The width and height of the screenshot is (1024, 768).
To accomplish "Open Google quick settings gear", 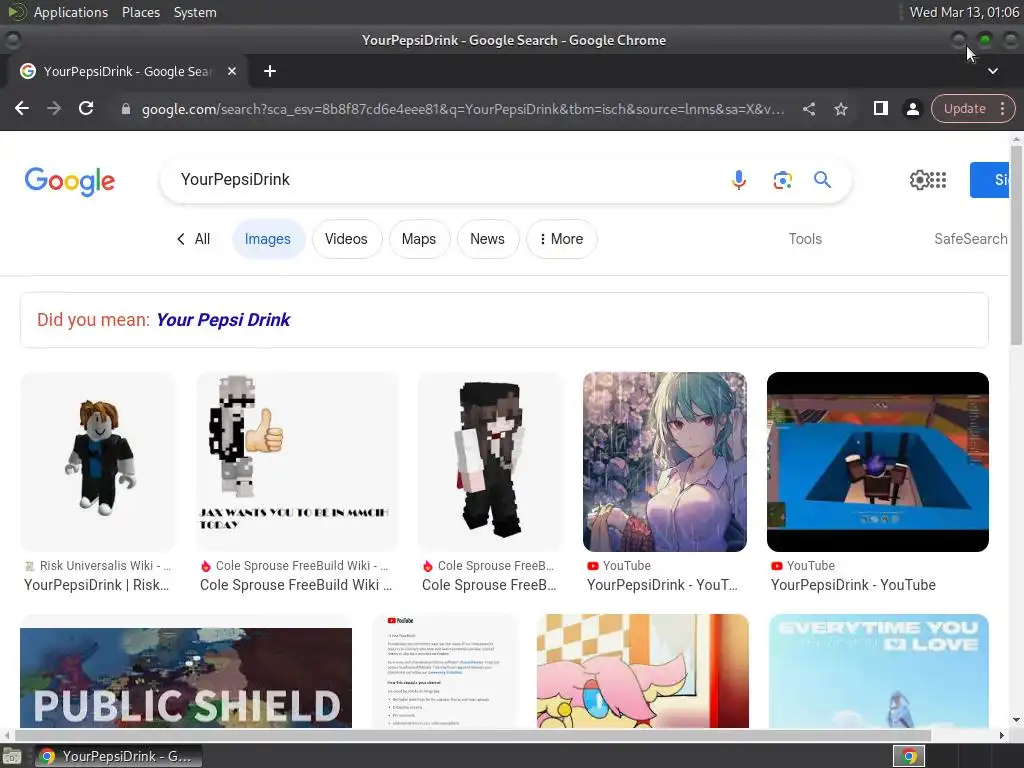I will (919, 180).
